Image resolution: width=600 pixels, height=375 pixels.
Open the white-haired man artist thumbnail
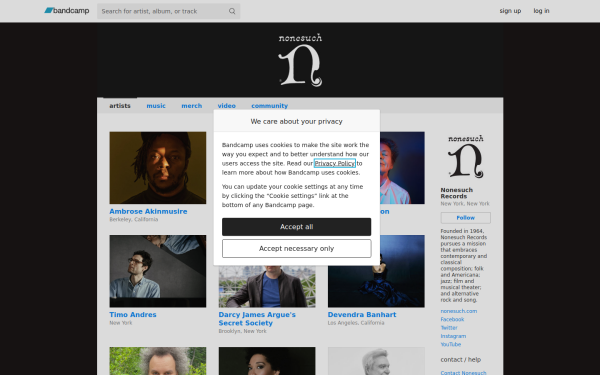point(376,361)
